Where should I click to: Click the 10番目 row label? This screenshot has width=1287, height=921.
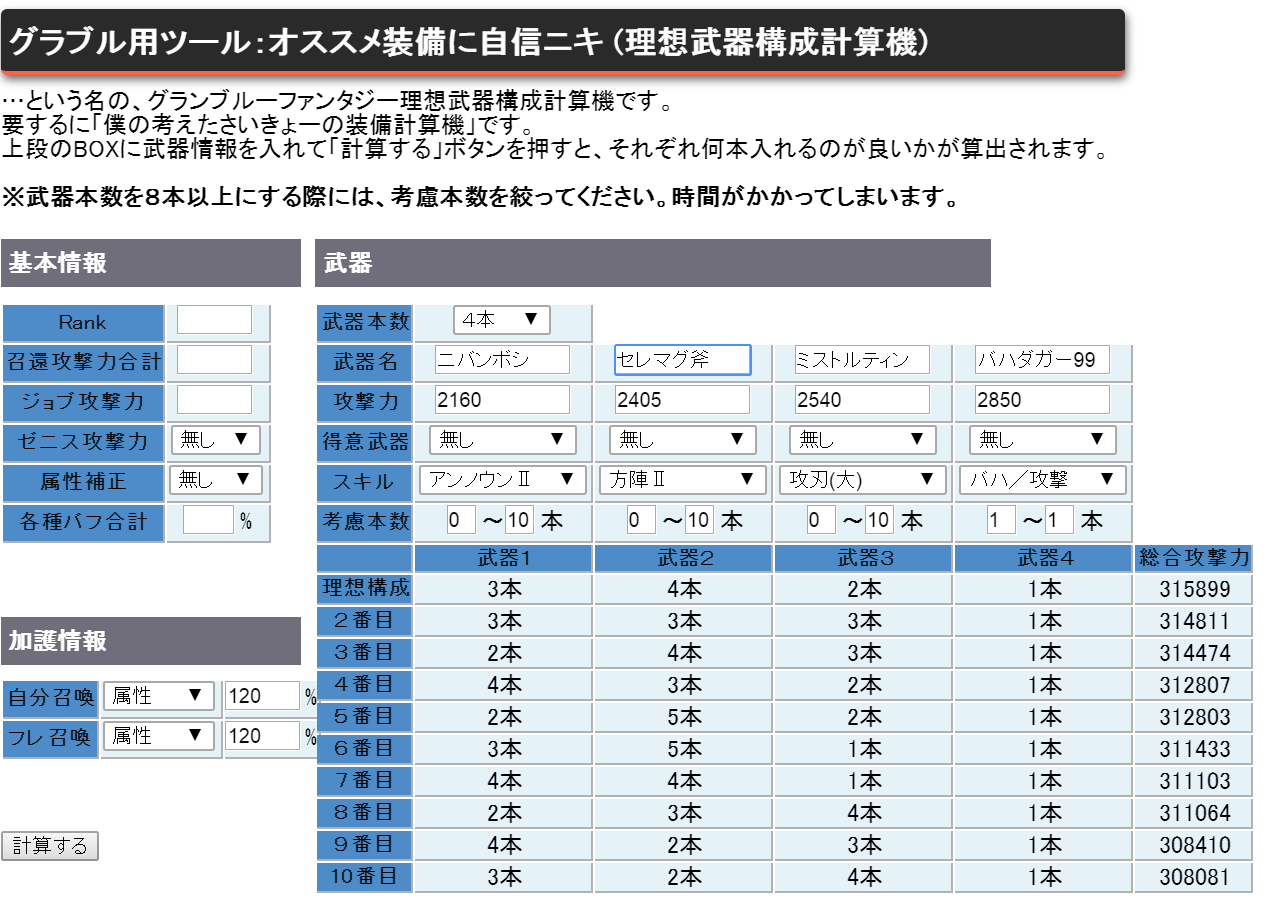(x=365, y=876)
